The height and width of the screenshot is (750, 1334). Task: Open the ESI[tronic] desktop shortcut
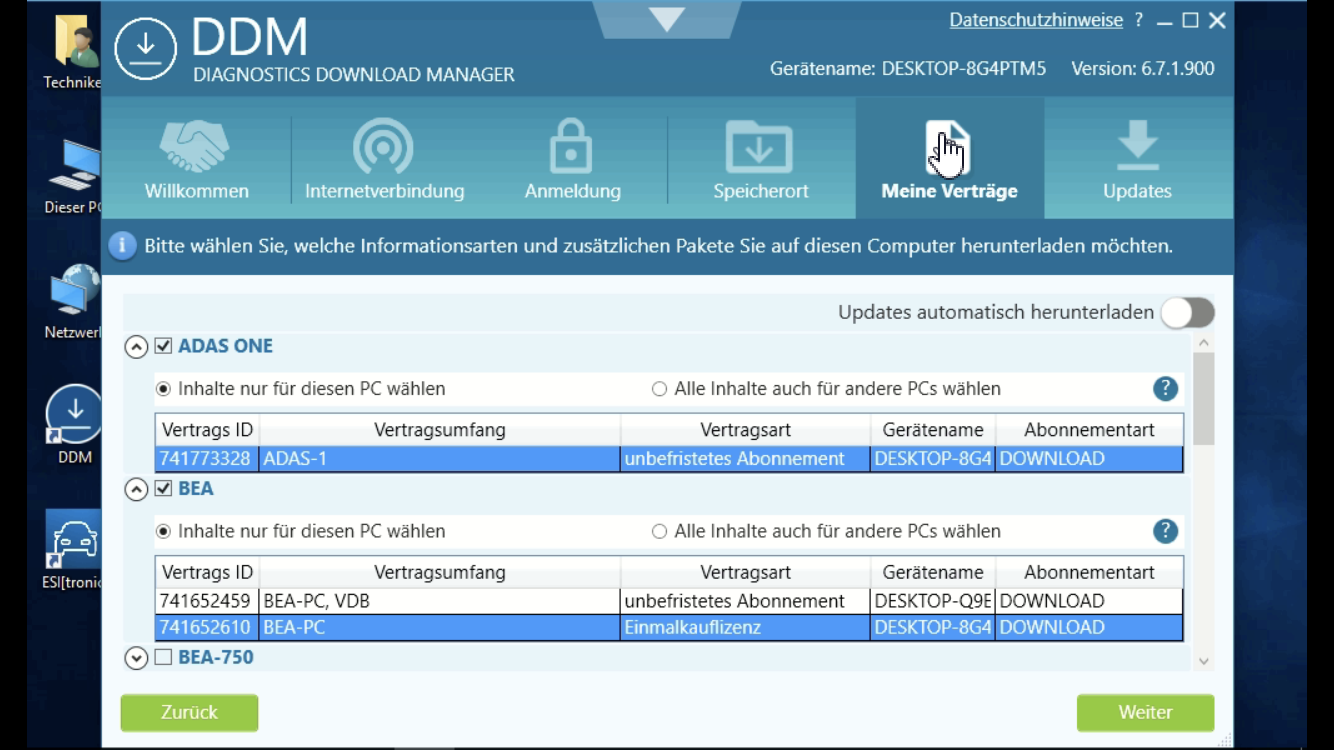coord(74,550)
